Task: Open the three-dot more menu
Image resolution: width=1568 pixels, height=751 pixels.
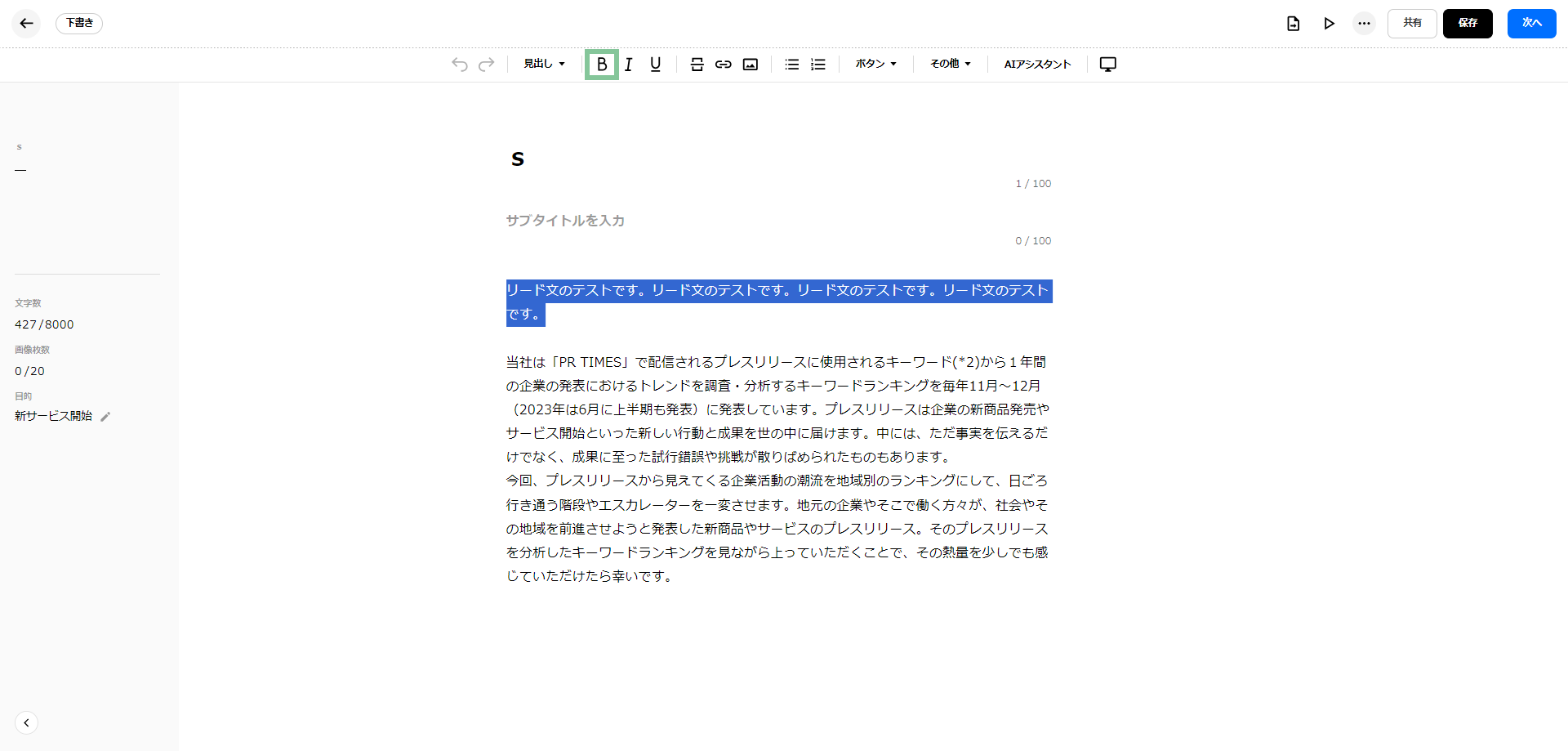Action: 1364,24
